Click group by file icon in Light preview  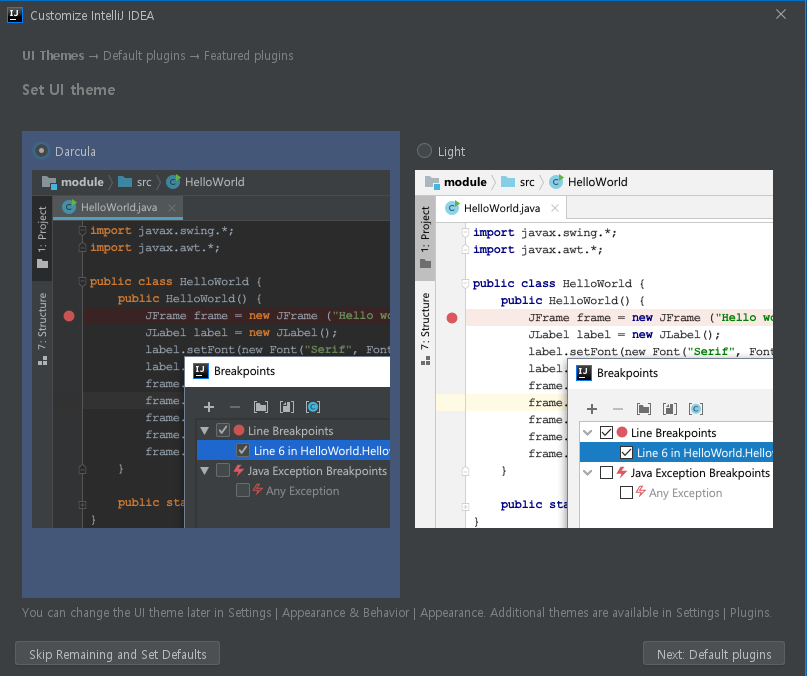670,409
